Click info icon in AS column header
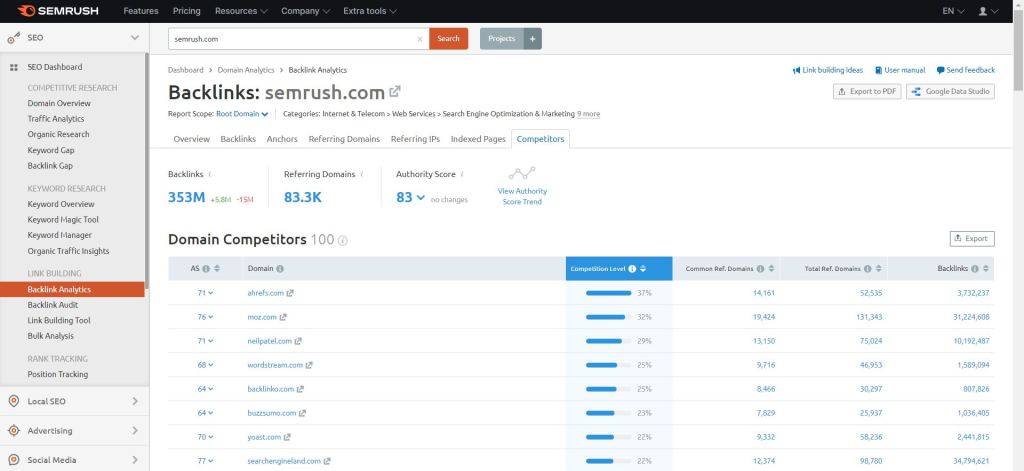Viewport: 1024px width, 471px height. pyautogui.click(x=206, y=268)
